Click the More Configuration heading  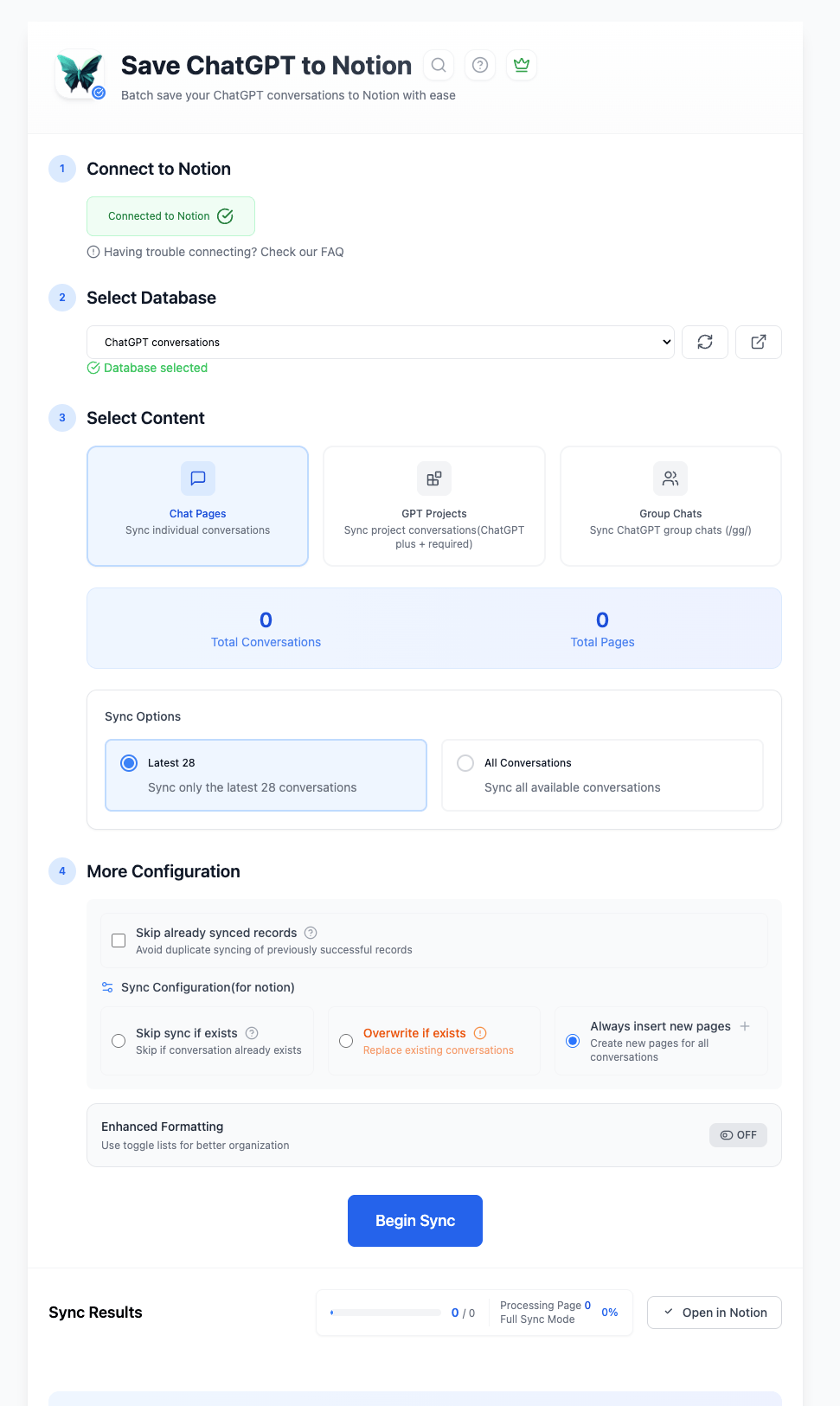click(x=164, y=871)
